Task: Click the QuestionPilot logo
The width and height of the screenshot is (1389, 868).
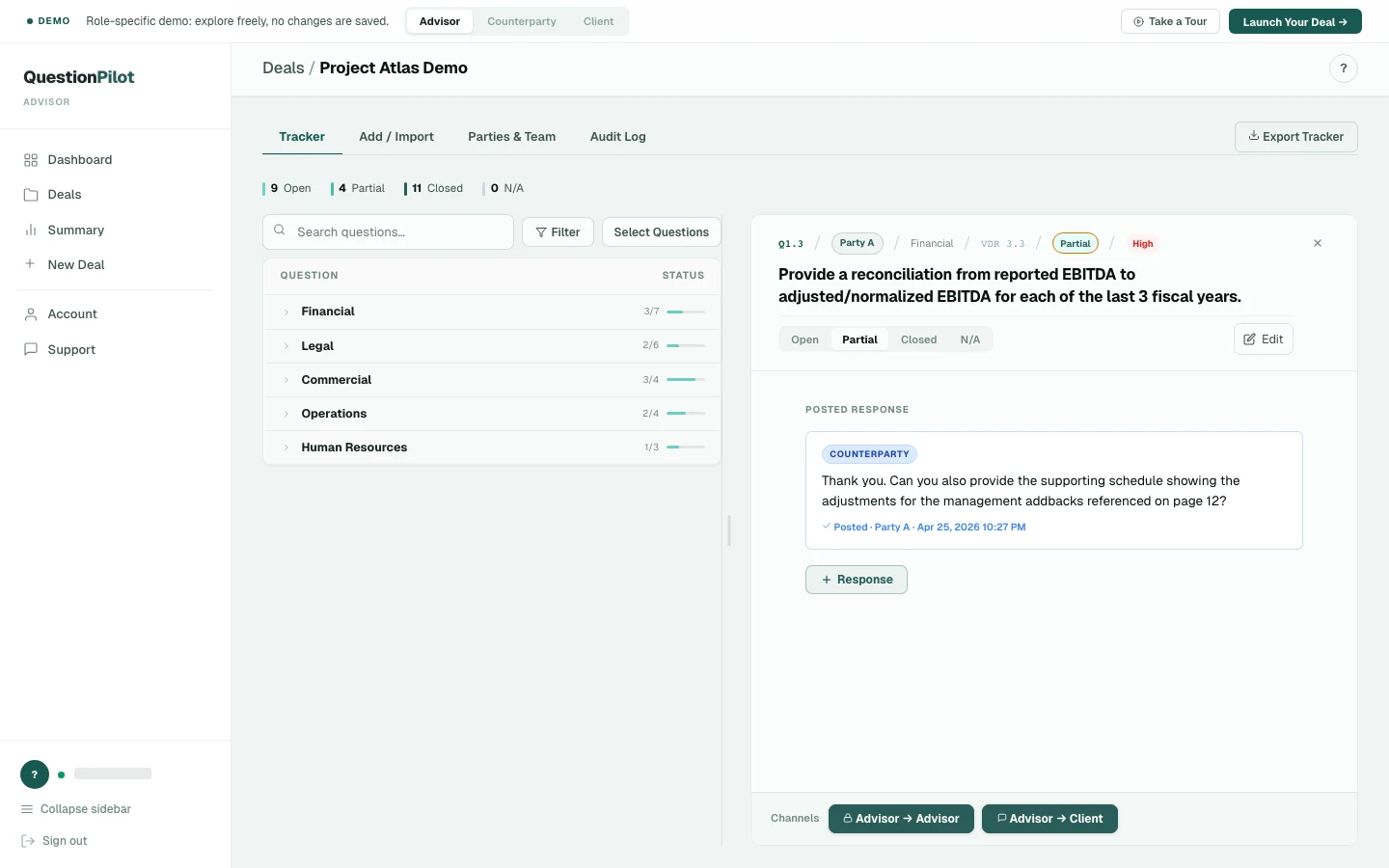Action: pos(79,77)
